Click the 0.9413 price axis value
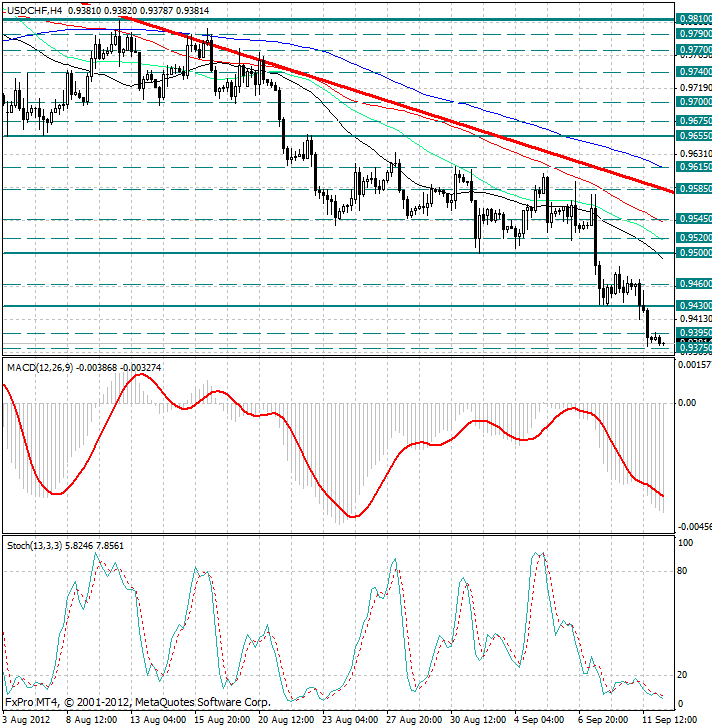 (x=695, y=319)
